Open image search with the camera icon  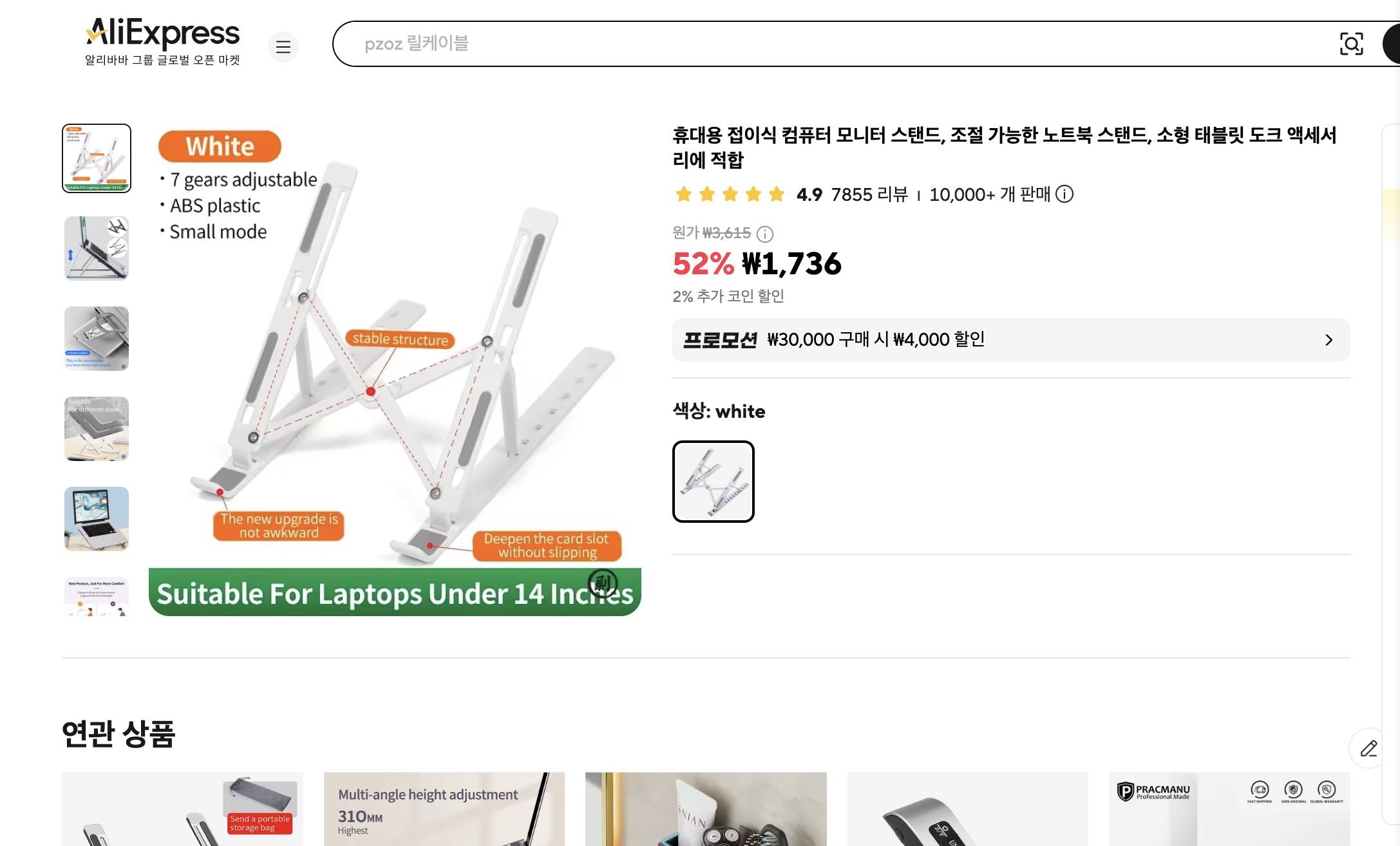[x=1352, y=44]
